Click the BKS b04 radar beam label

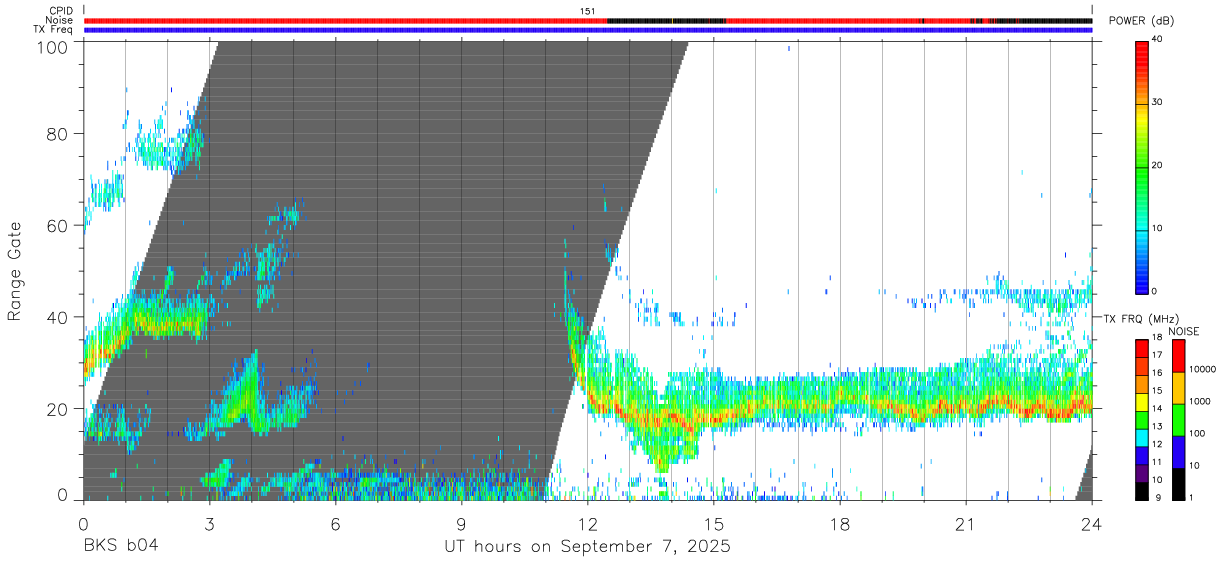(x=120, y=546)
